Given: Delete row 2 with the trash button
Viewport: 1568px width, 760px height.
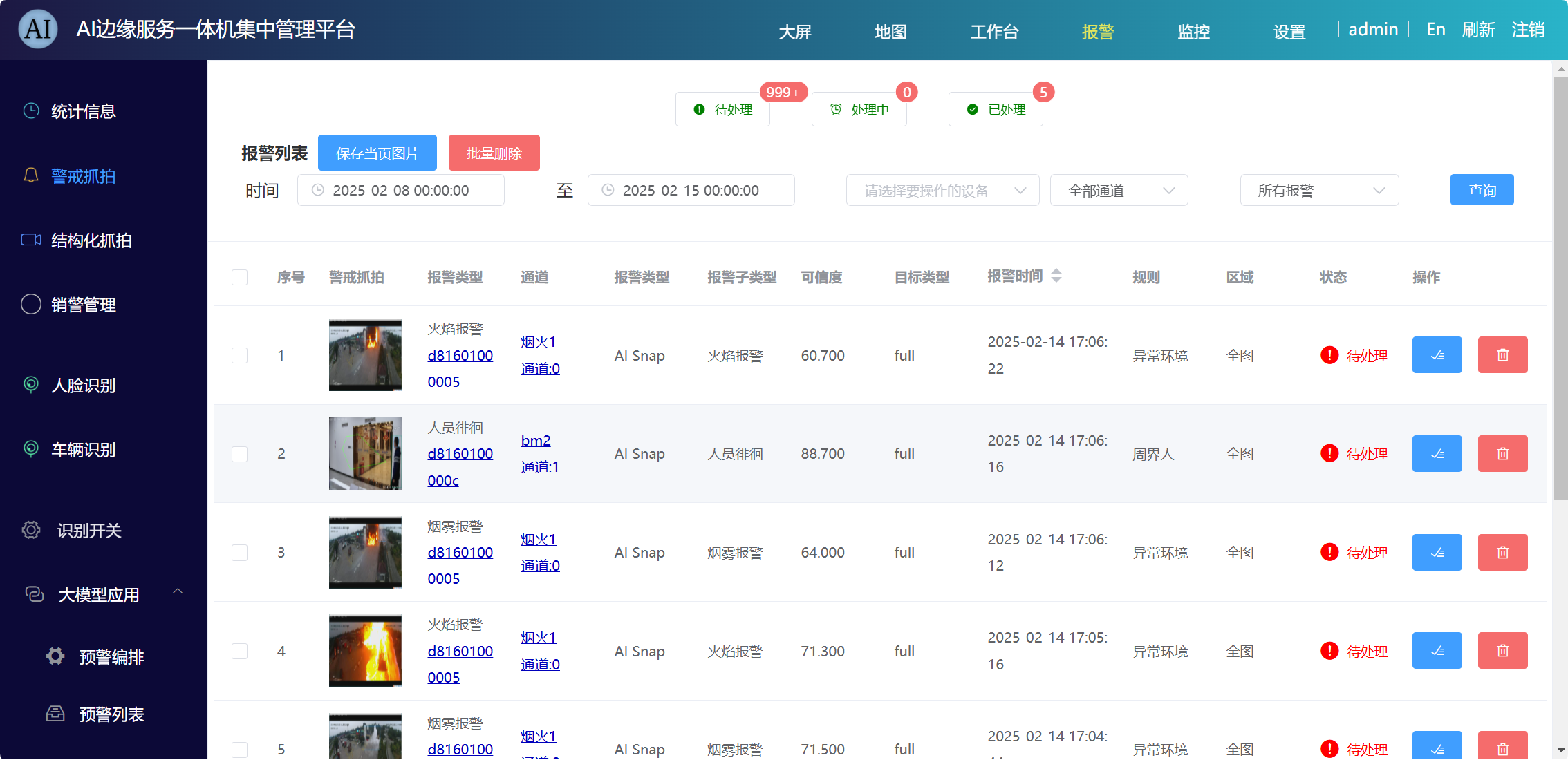Looking at the screenshot, I should [1502, 454].
